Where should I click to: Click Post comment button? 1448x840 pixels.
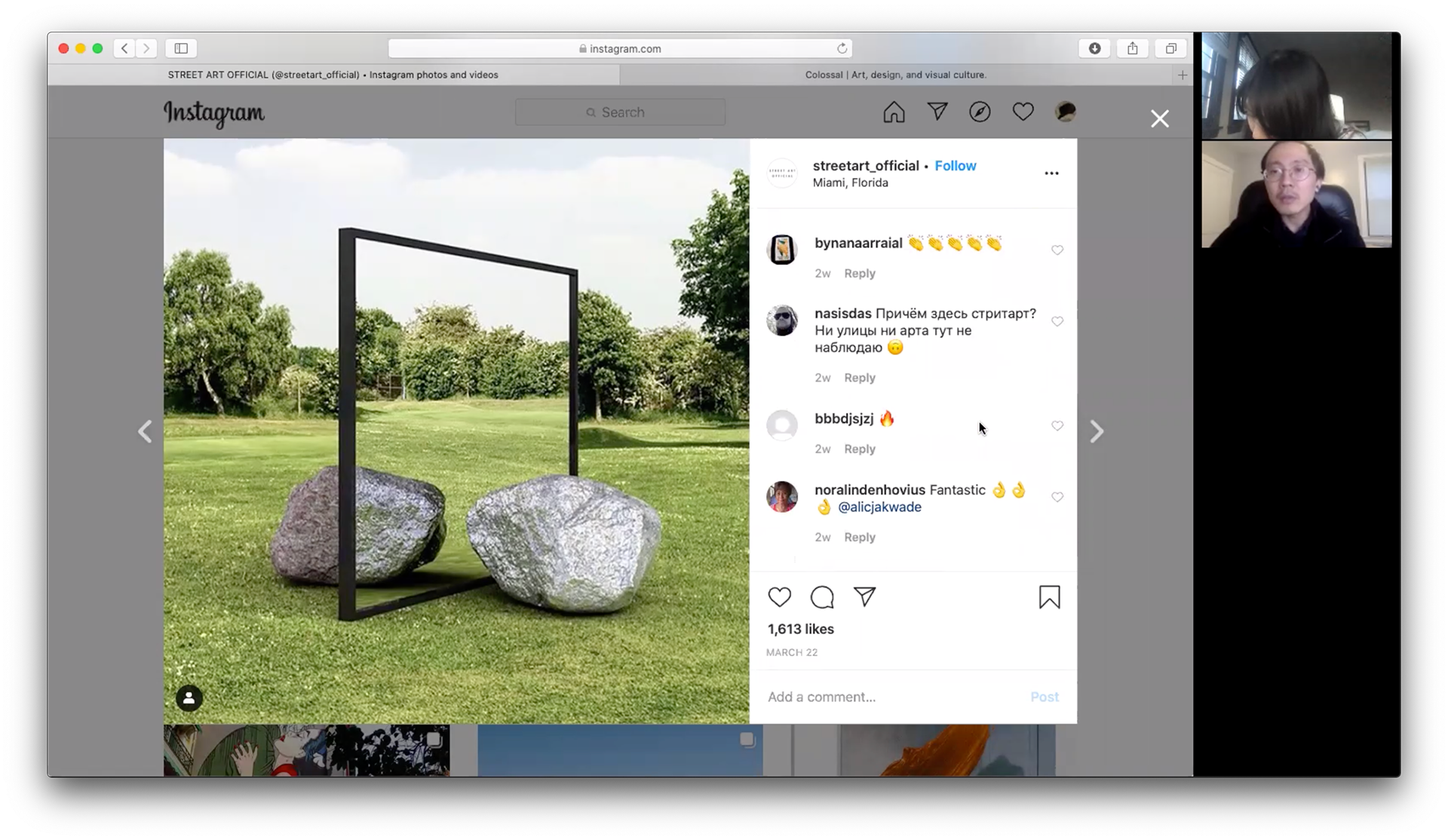click(x=1045, y=697)
